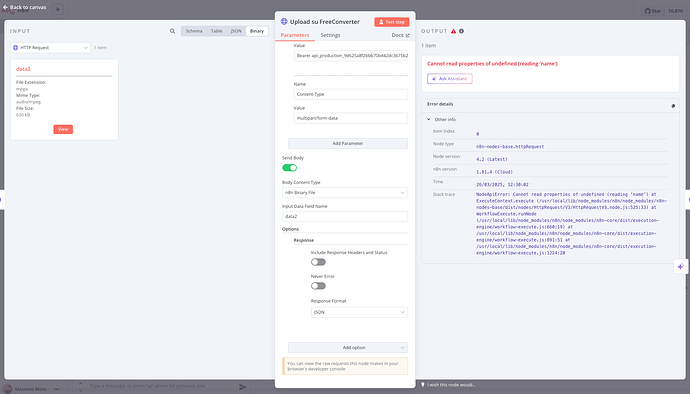Disable the Send Body toggle

pyautogui.click(x=290, y=168)
